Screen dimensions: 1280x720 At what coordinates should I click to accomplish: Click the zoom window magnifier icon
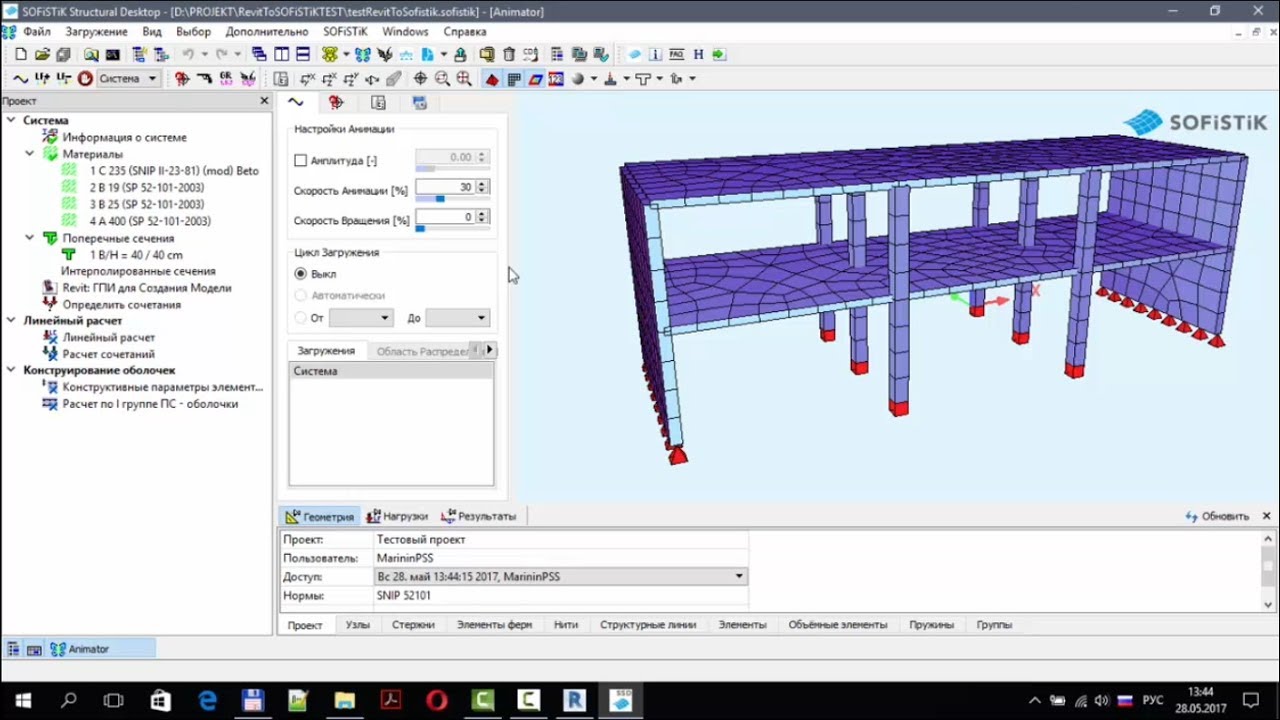point(464,79)
